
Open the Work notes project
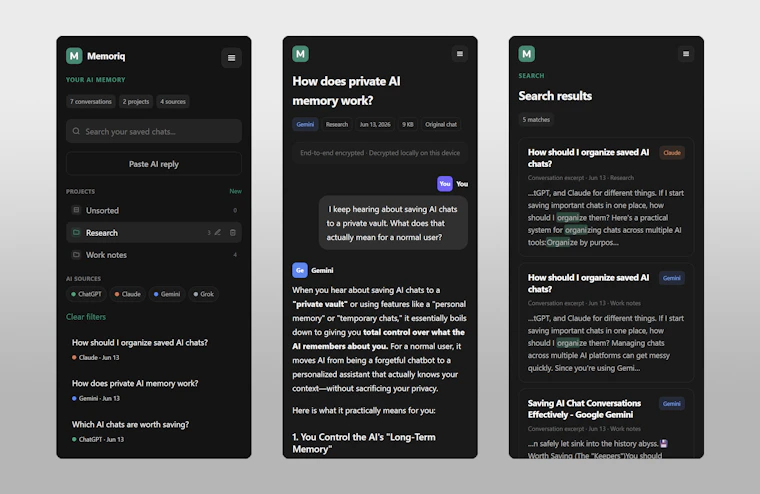pos(154,255)
